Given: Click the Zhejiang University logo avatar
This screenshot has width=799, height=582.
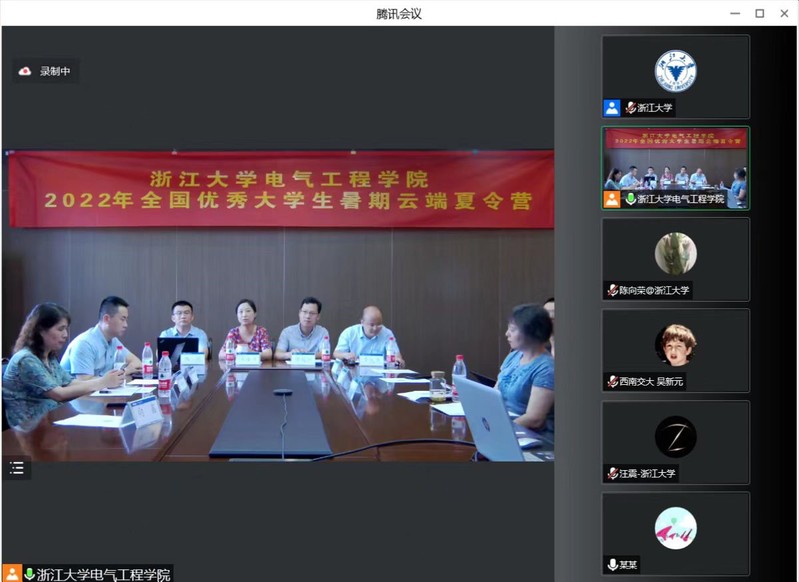Looking at the screenshot, I should pos(675,70).
